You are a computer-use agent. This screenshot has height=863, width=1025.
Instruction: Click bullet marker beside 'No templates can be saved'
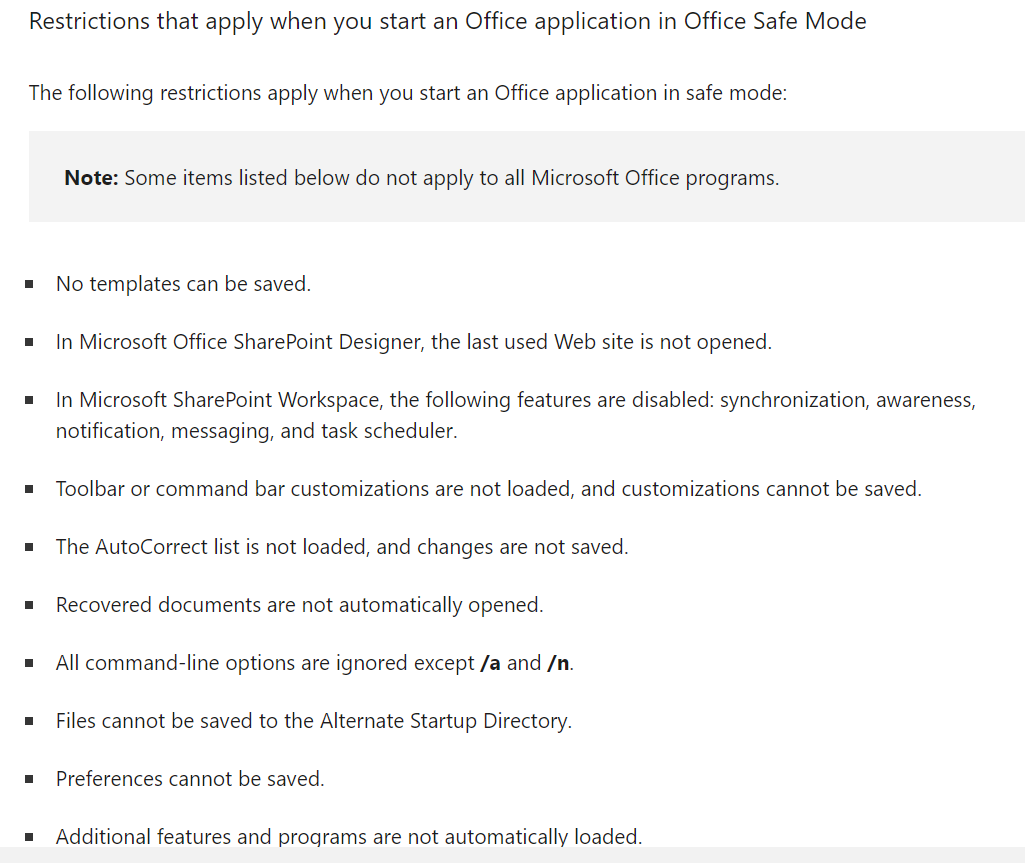pyautogui.click(x=29, y=284)
